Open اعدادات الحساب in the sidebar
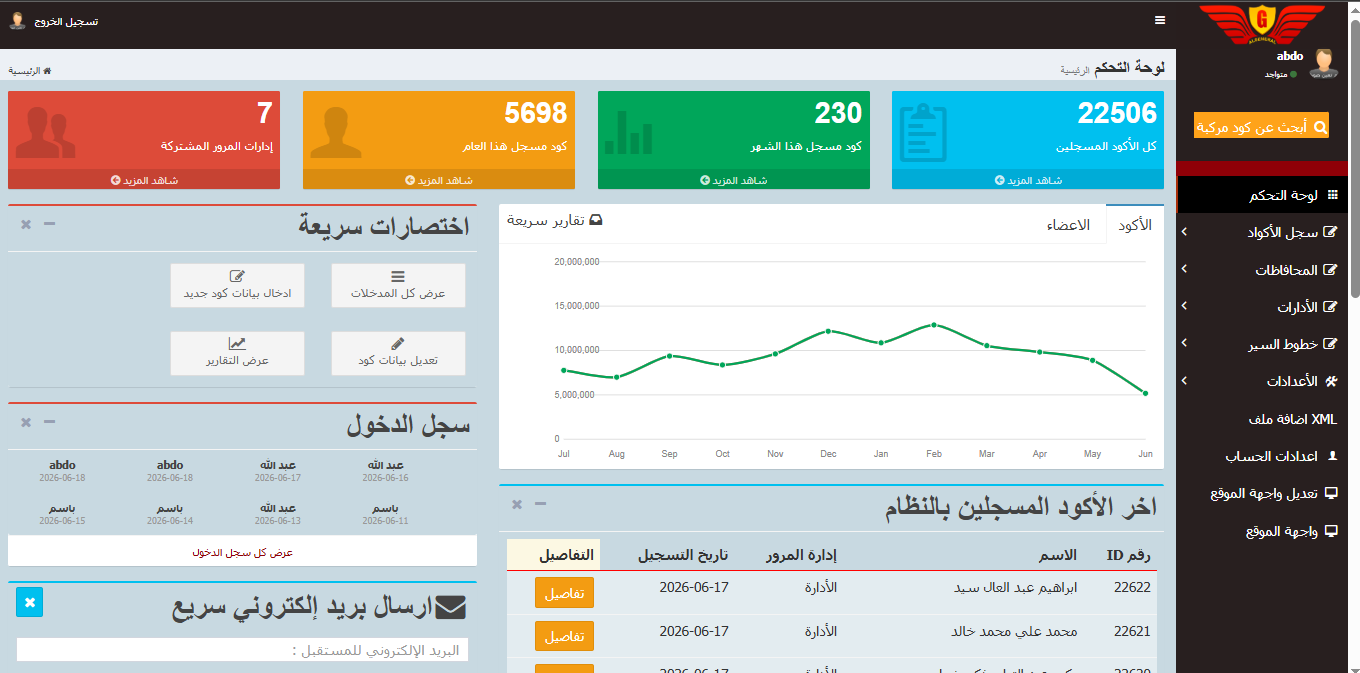 point(1262,456)
